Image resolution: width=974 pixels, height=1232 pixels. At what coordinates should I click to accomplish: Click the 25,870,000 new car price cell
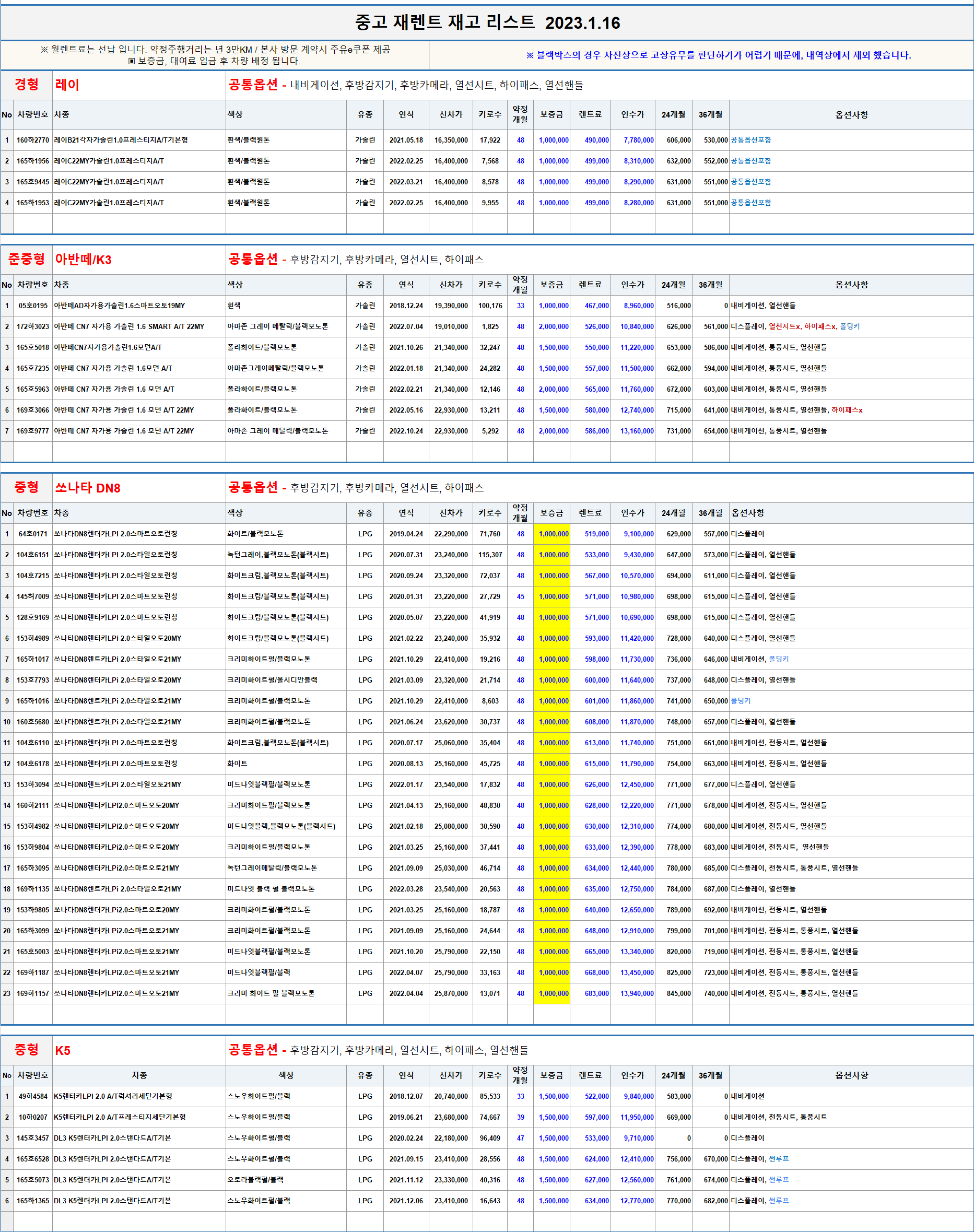[x=451, y=994]
